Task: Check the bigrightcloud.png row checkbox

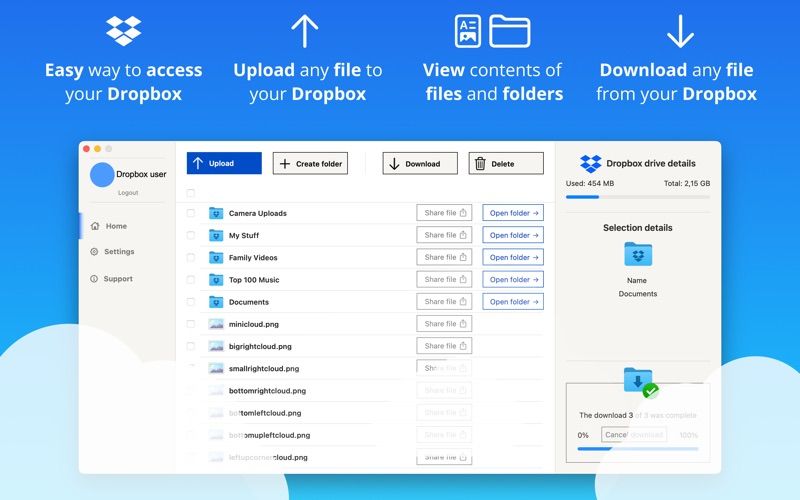Action: tap(191, 346)
